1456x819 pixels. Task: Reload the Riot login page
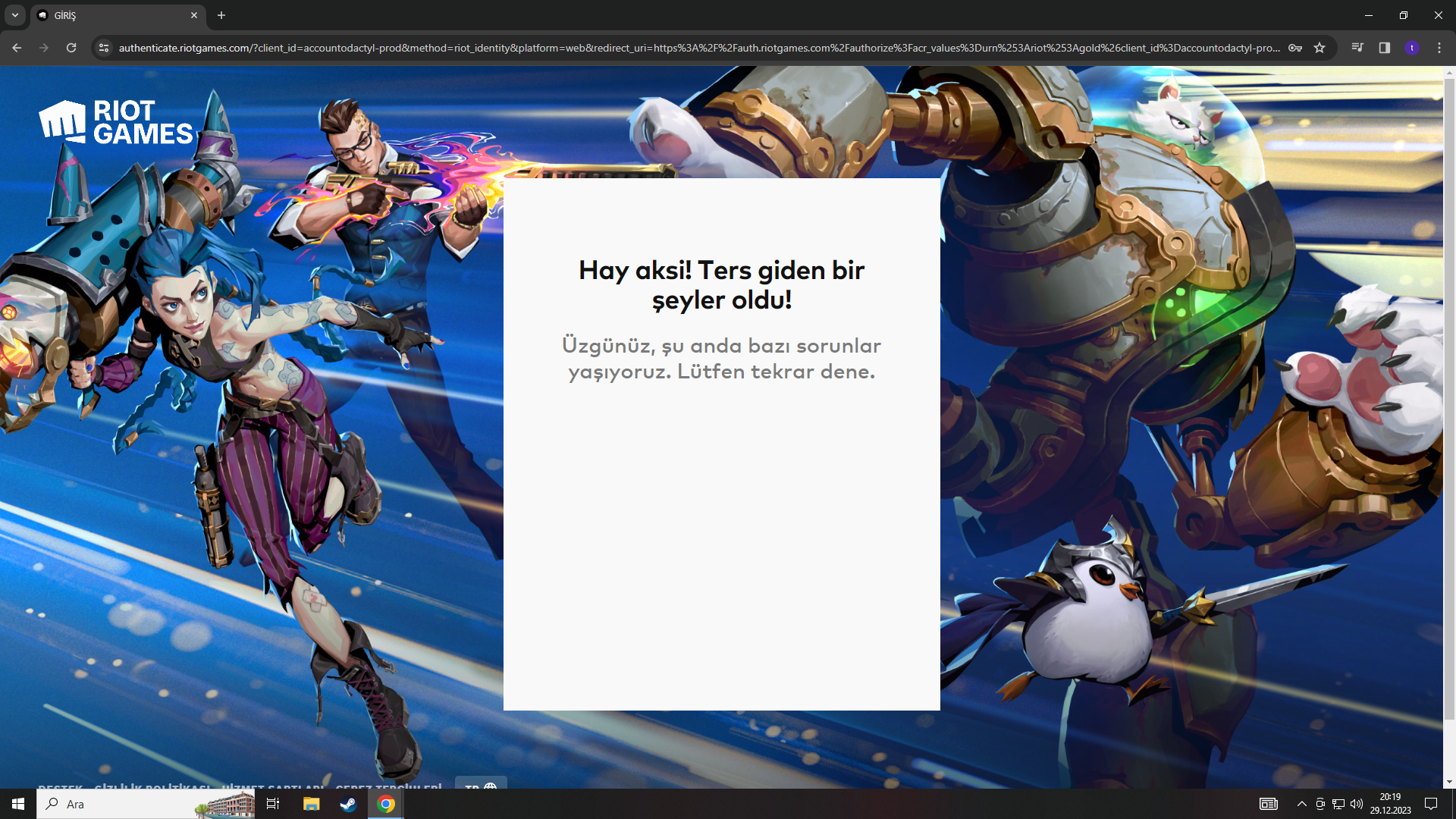tap(71, 48)
